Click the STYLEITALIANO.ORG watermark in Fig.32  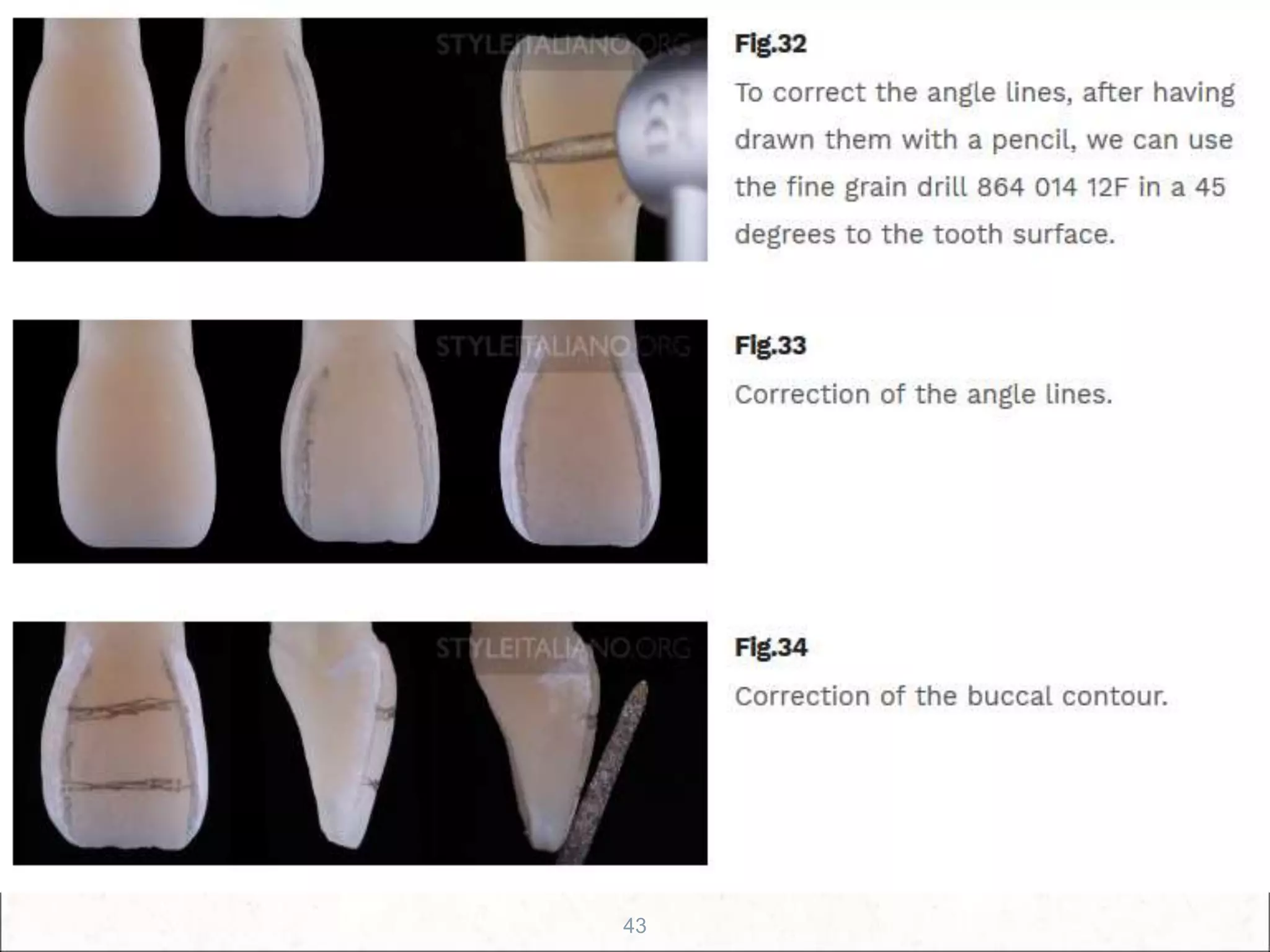point(563,45)
